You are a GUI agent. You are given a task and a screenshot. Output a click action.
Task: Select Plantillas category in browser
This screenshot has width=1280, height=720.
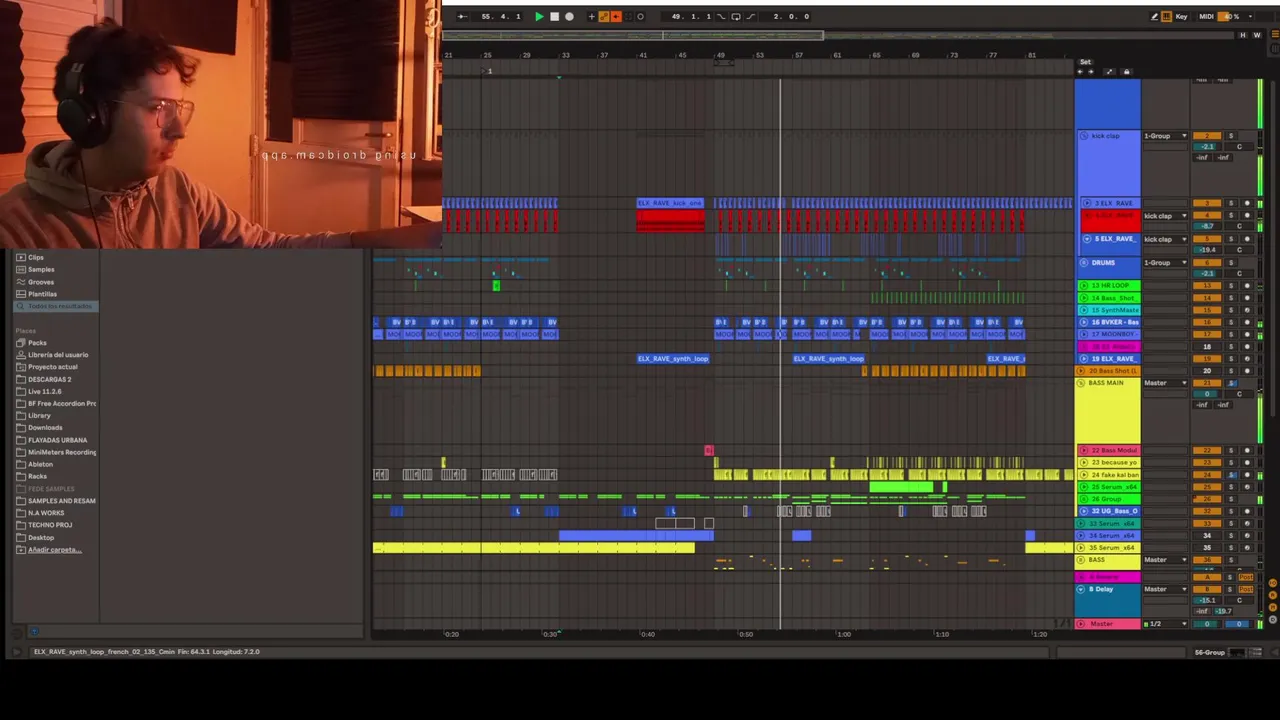[42, 294]
